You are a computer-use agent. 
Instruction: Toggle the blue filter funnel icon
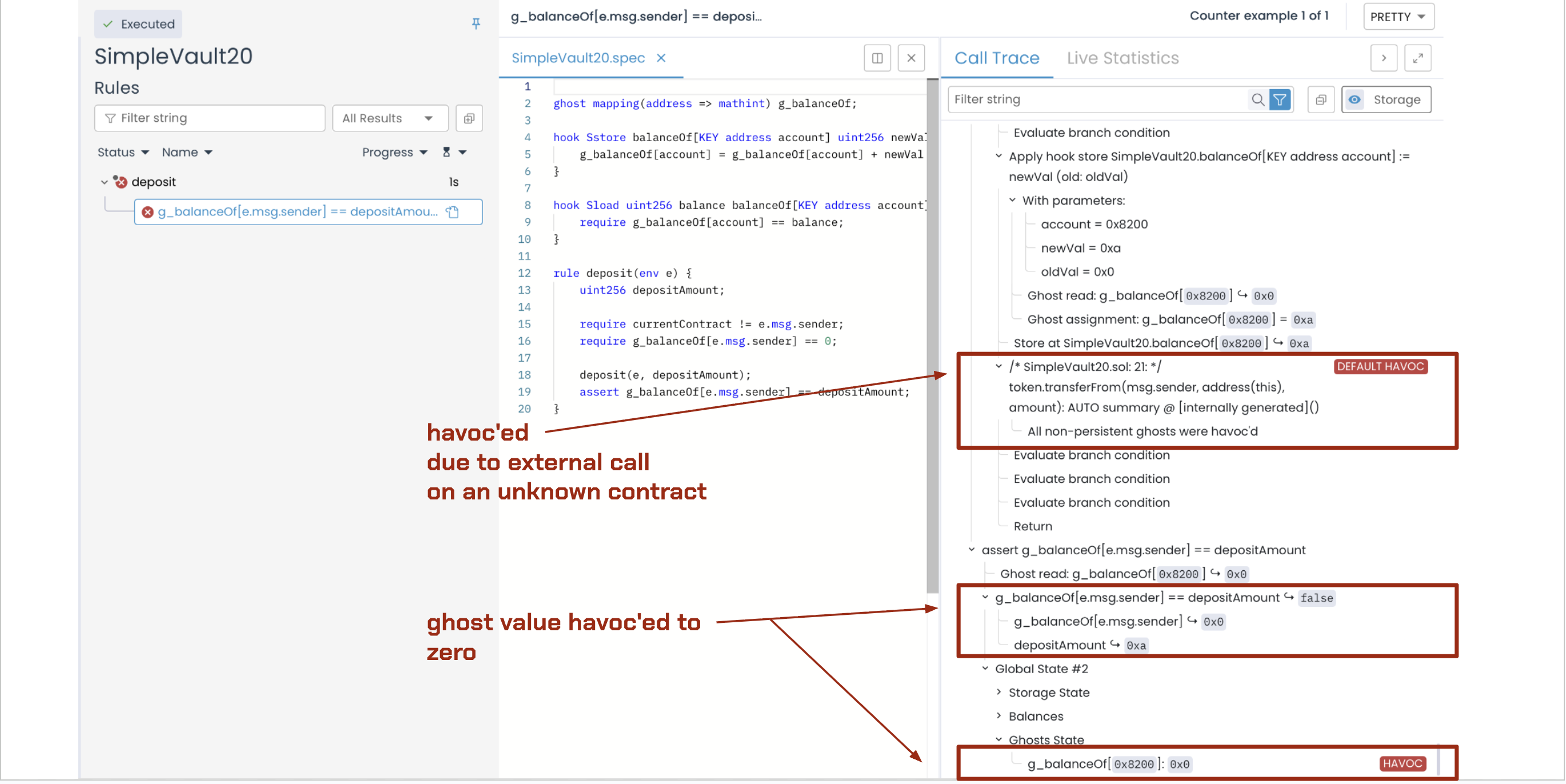(1280, 99)
